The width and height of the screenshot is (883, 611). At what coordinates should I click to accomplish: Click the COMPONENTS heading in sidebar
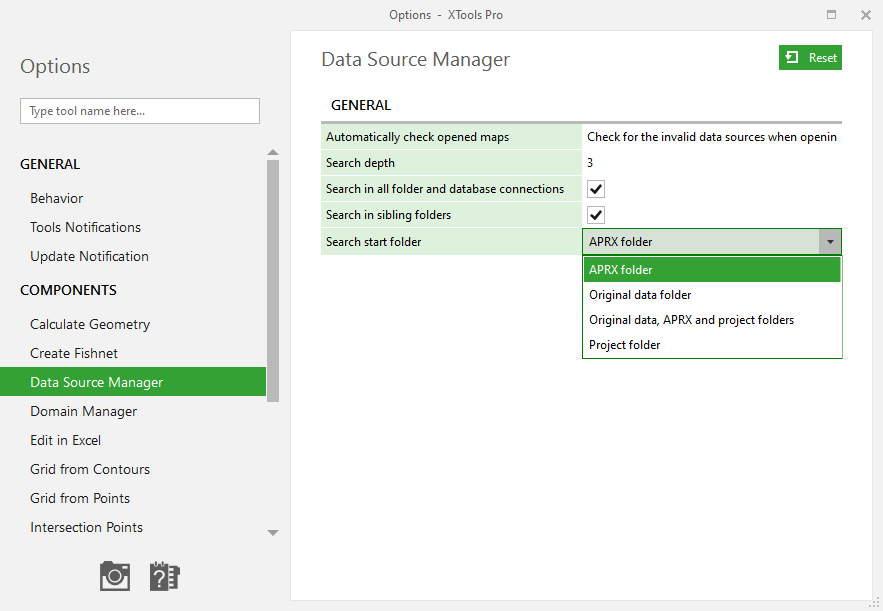click(x=68, y=290)
